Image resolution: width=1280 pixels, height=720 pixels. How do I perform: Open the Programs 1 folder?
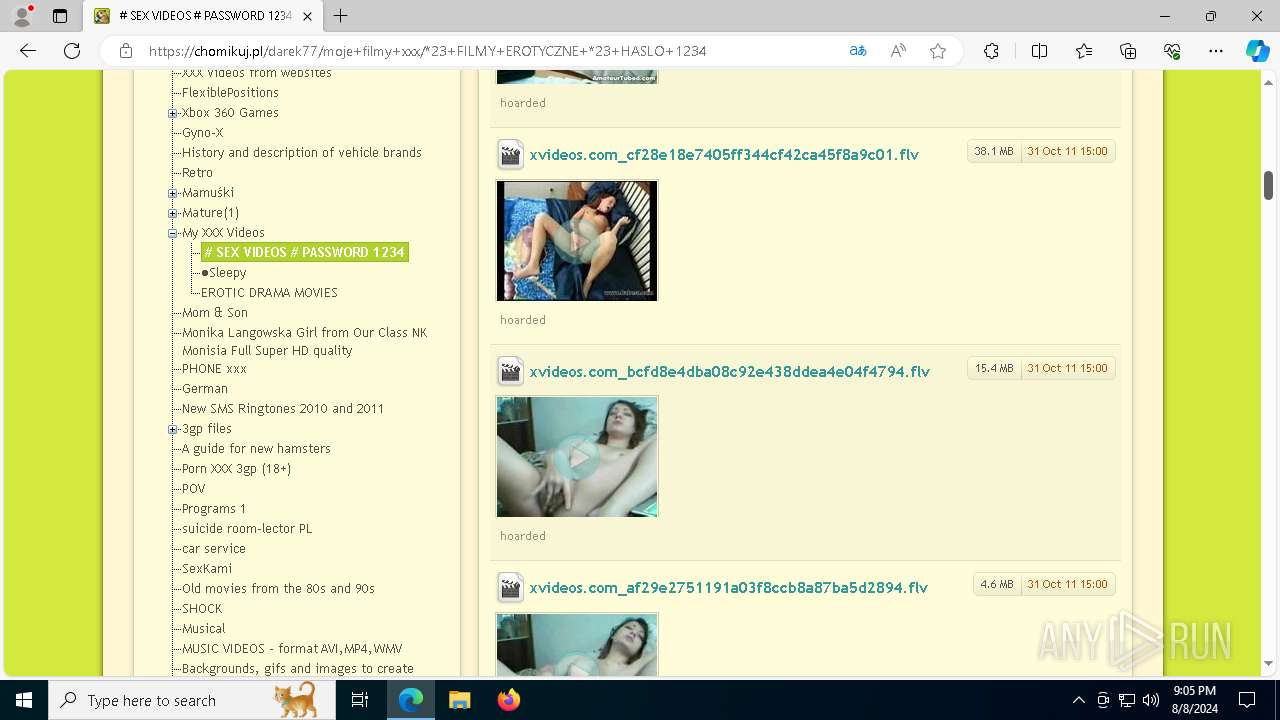(214, 509)
